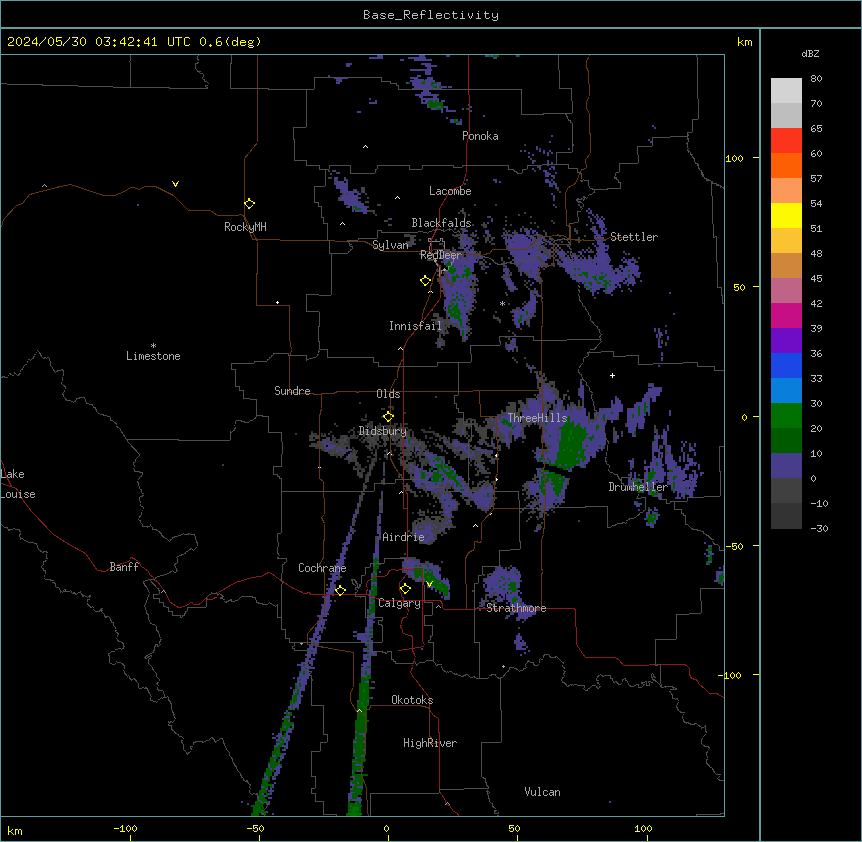The width and height of the screenshot is (862, 842).
Task: Click the Sylvan label
Action: (390, 245)
